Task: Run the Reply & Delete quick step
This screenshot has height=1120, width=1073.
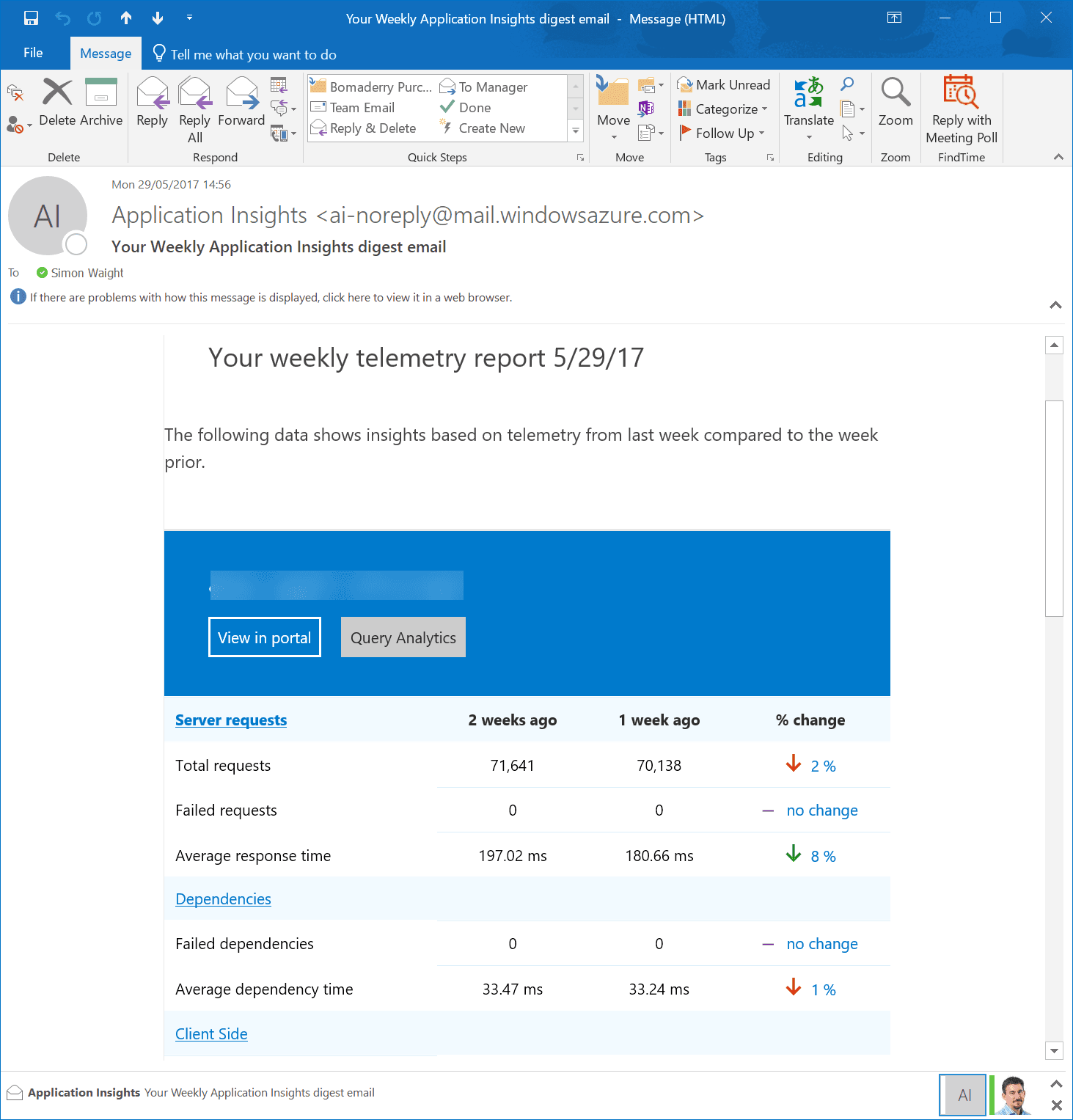Action: (364, 128)
